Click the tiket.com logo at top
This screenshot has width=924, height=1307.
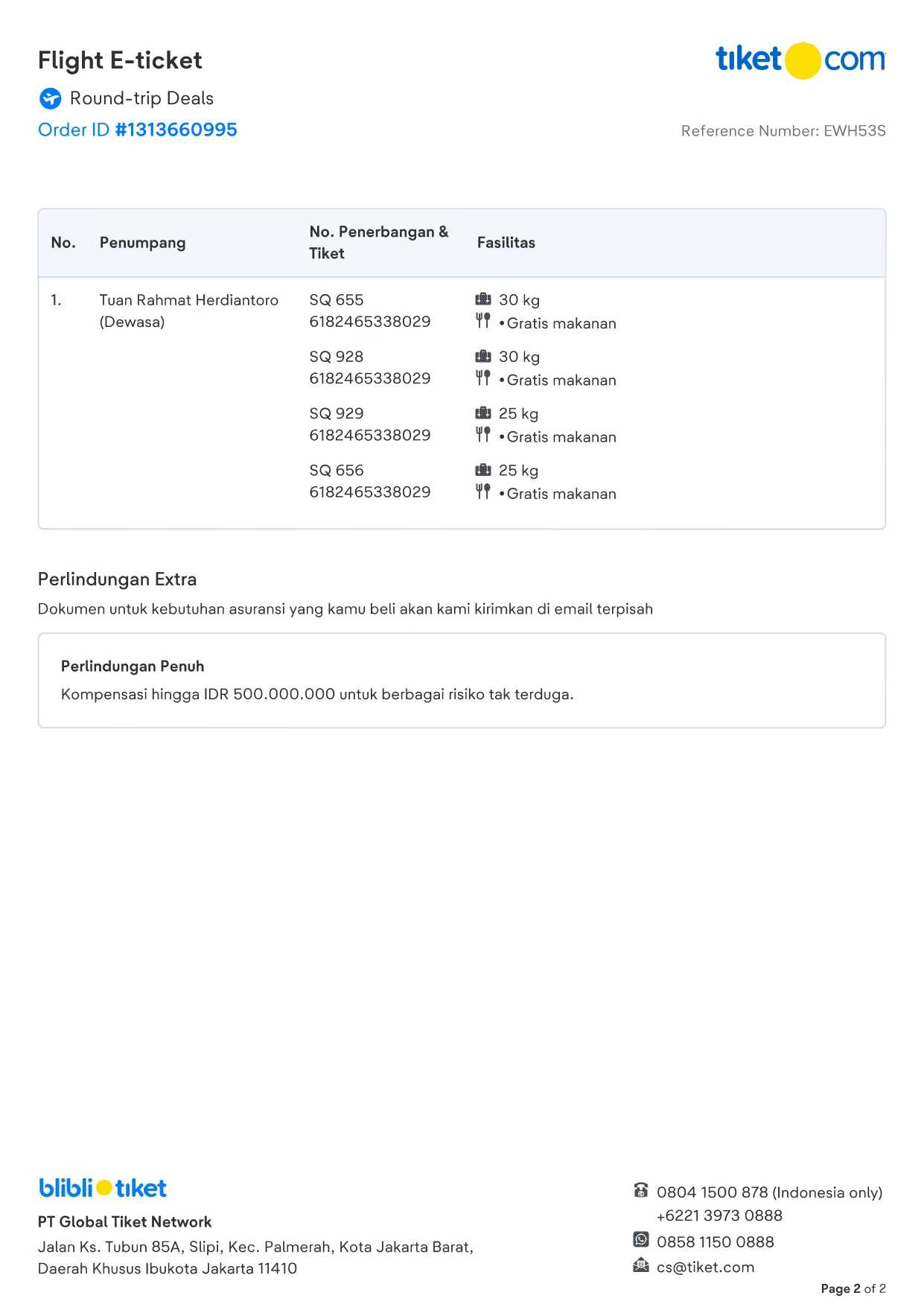point(800,60)
